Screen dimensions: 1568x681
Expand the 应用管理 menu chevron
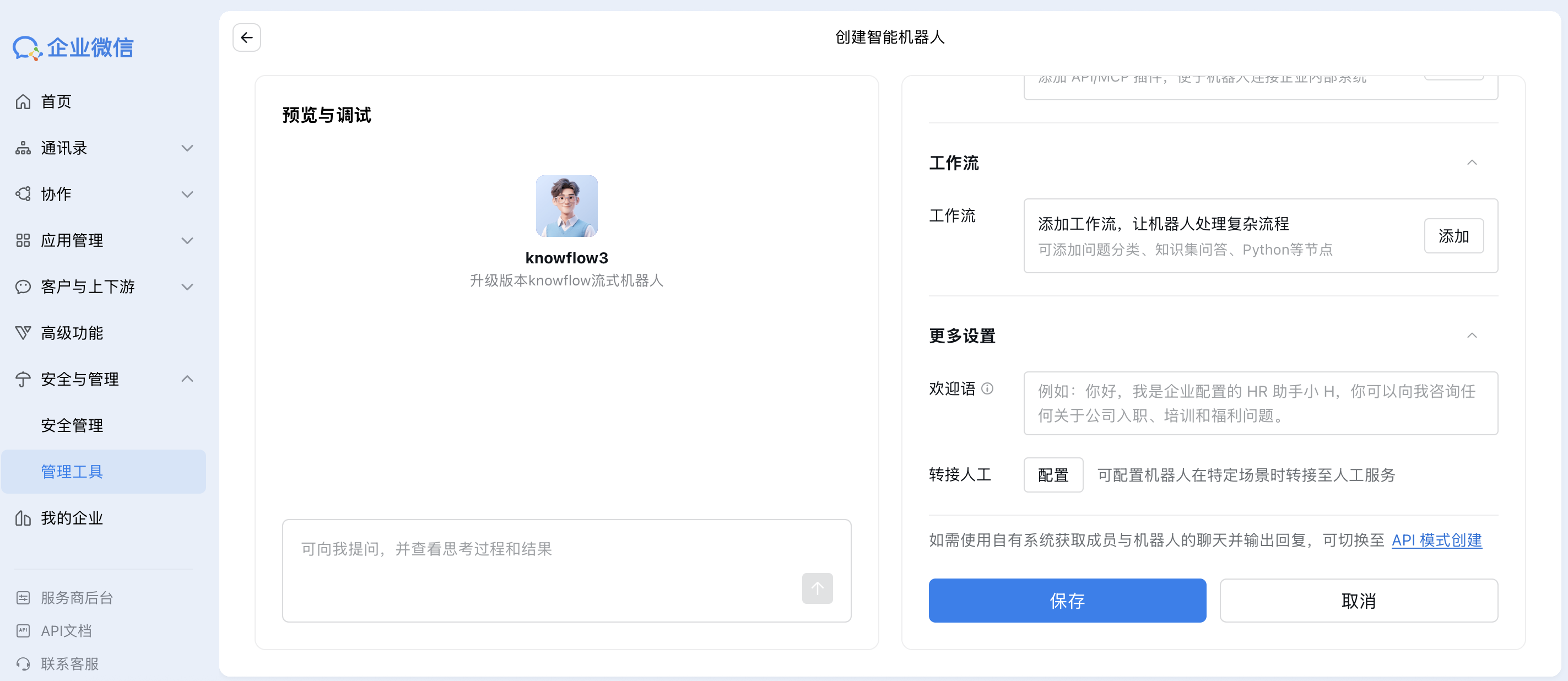pos(187,240)
